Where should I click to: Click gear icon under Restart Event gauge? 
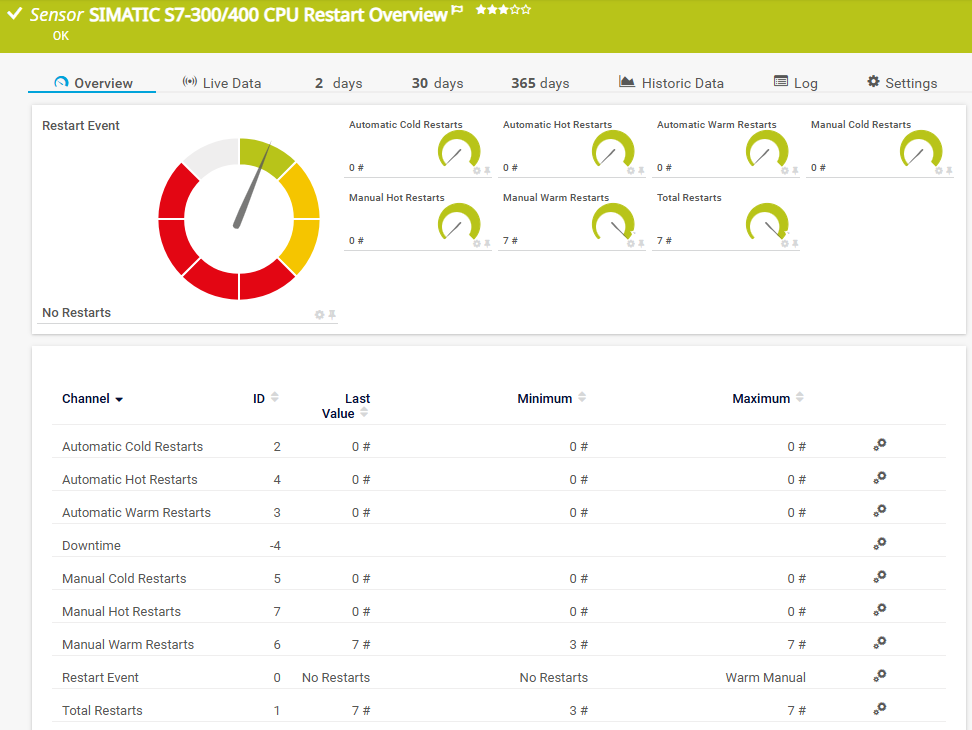point(320,315)
